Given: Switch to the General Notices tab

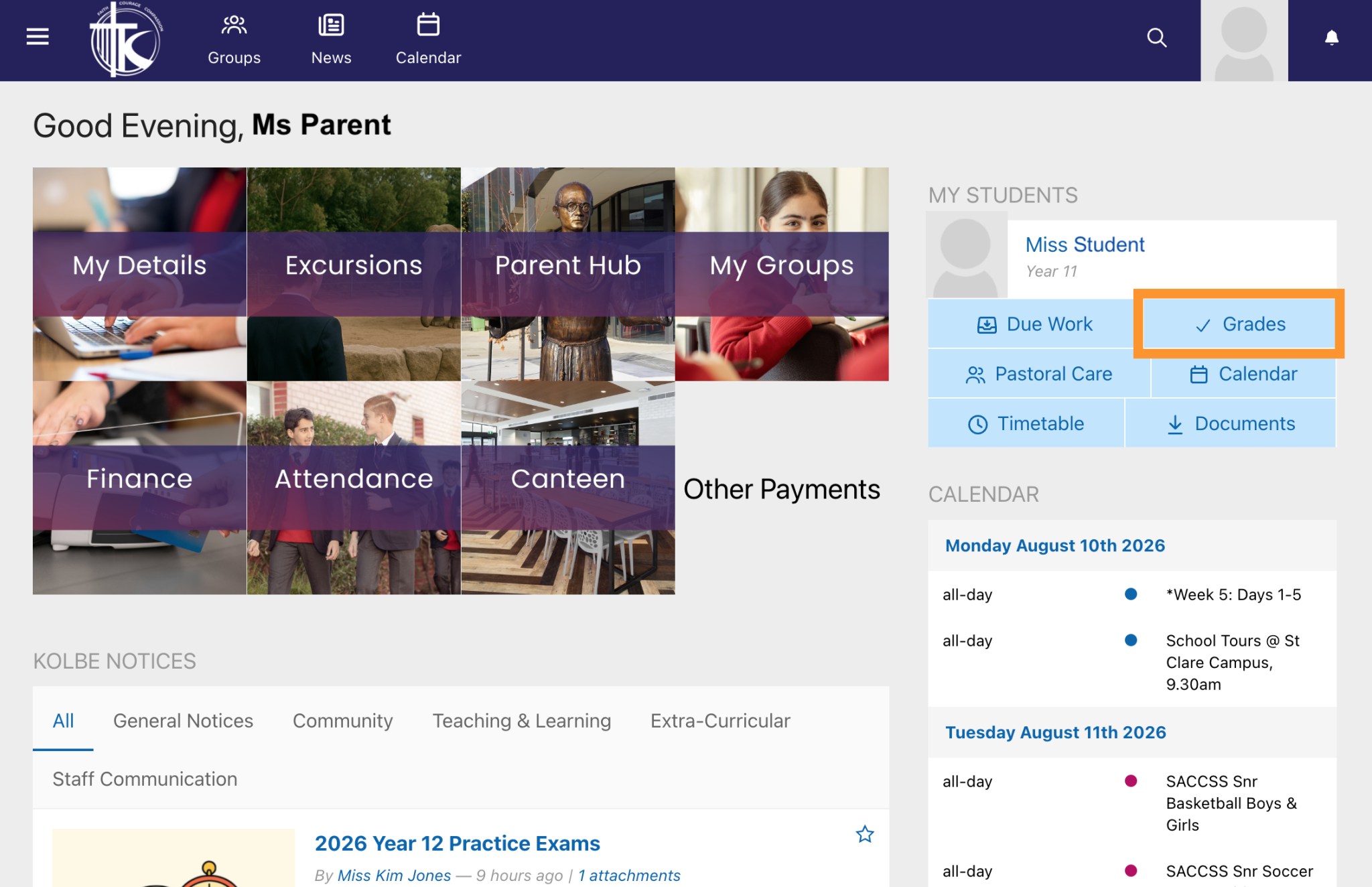Looking at the screenshot, I should pos(183,721).
